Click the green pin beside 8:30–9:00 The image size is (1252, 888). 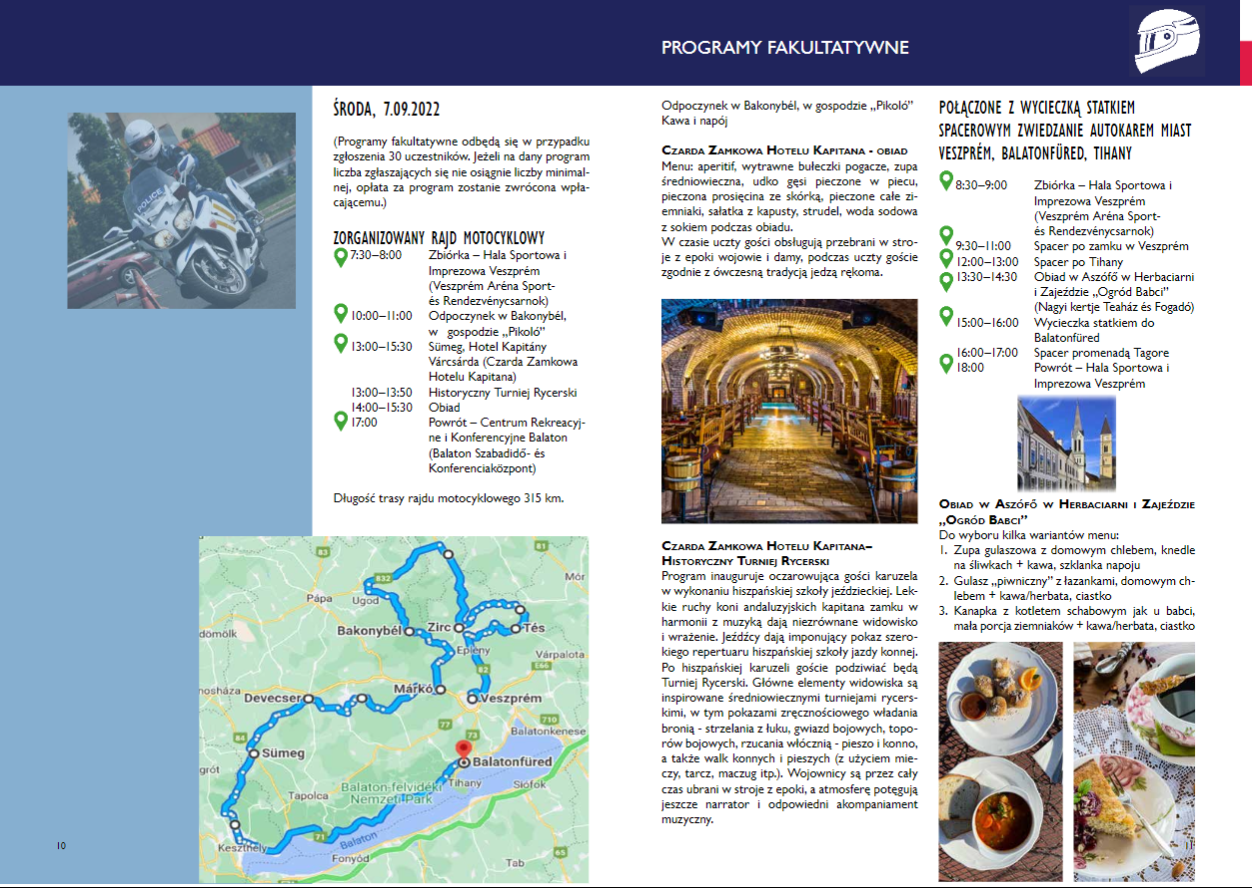coord(946,182)
